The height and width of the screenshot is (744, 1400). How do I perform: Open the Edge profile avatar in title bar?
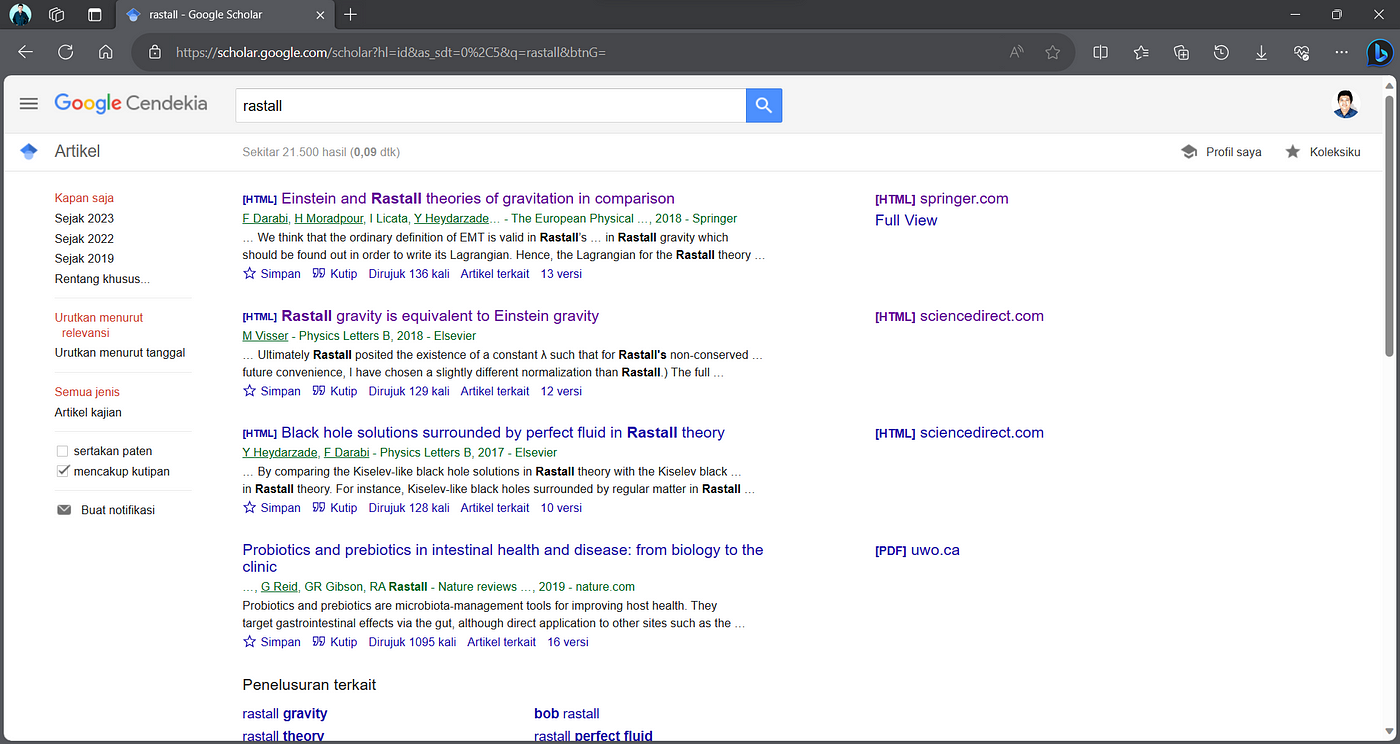pos(21,15)
